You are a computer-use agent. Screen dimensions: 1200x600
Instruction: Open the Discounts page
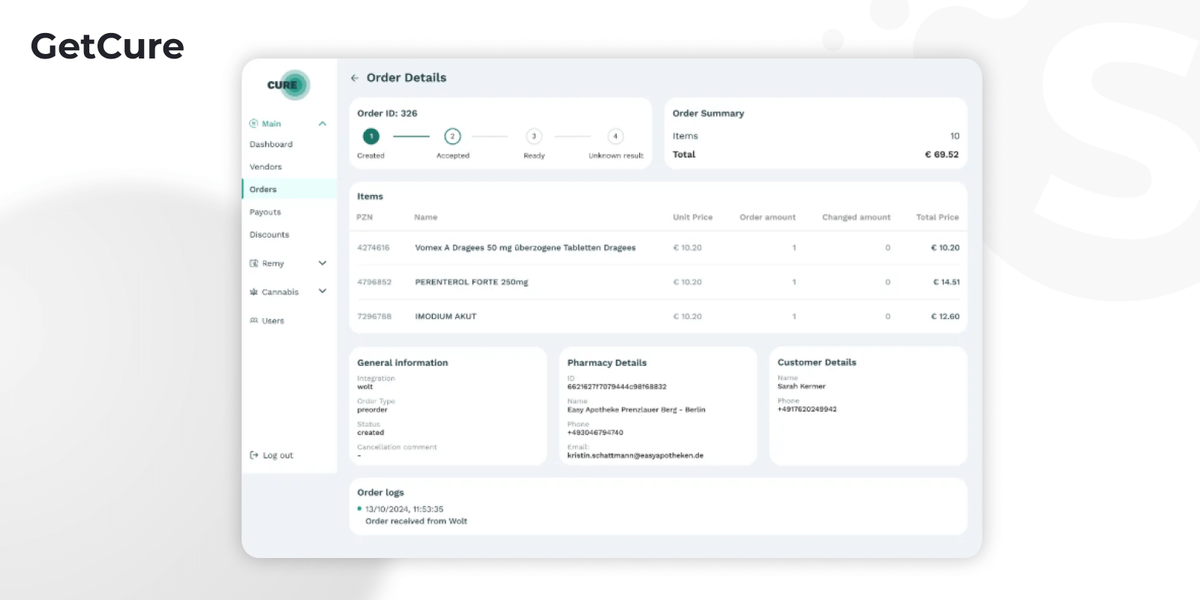pyautogui.click(x=269, y=235)
